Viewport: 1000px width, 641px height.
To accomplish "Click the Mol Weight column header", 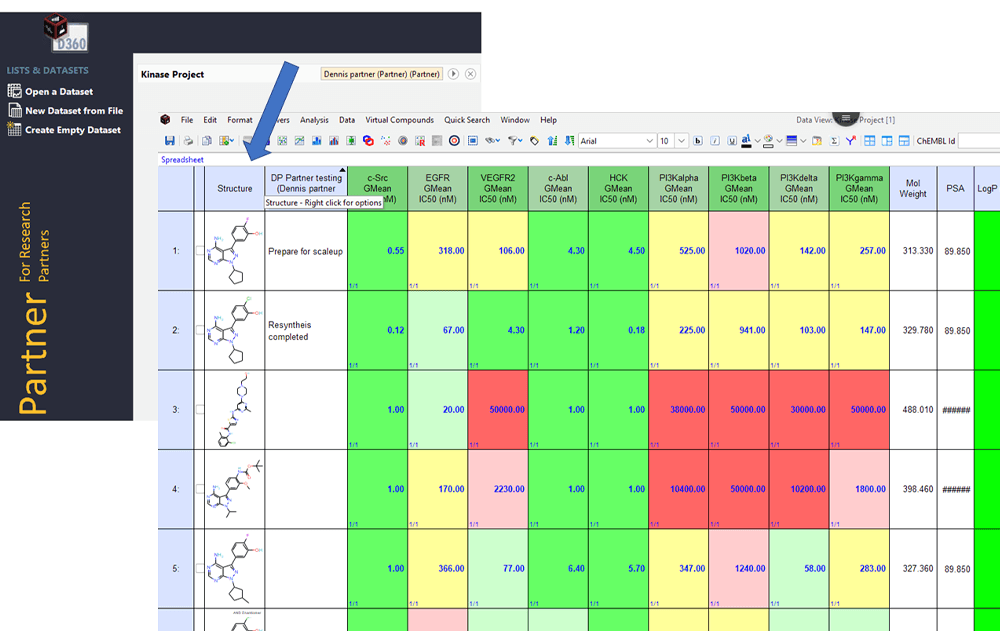I will pos(913,188).
